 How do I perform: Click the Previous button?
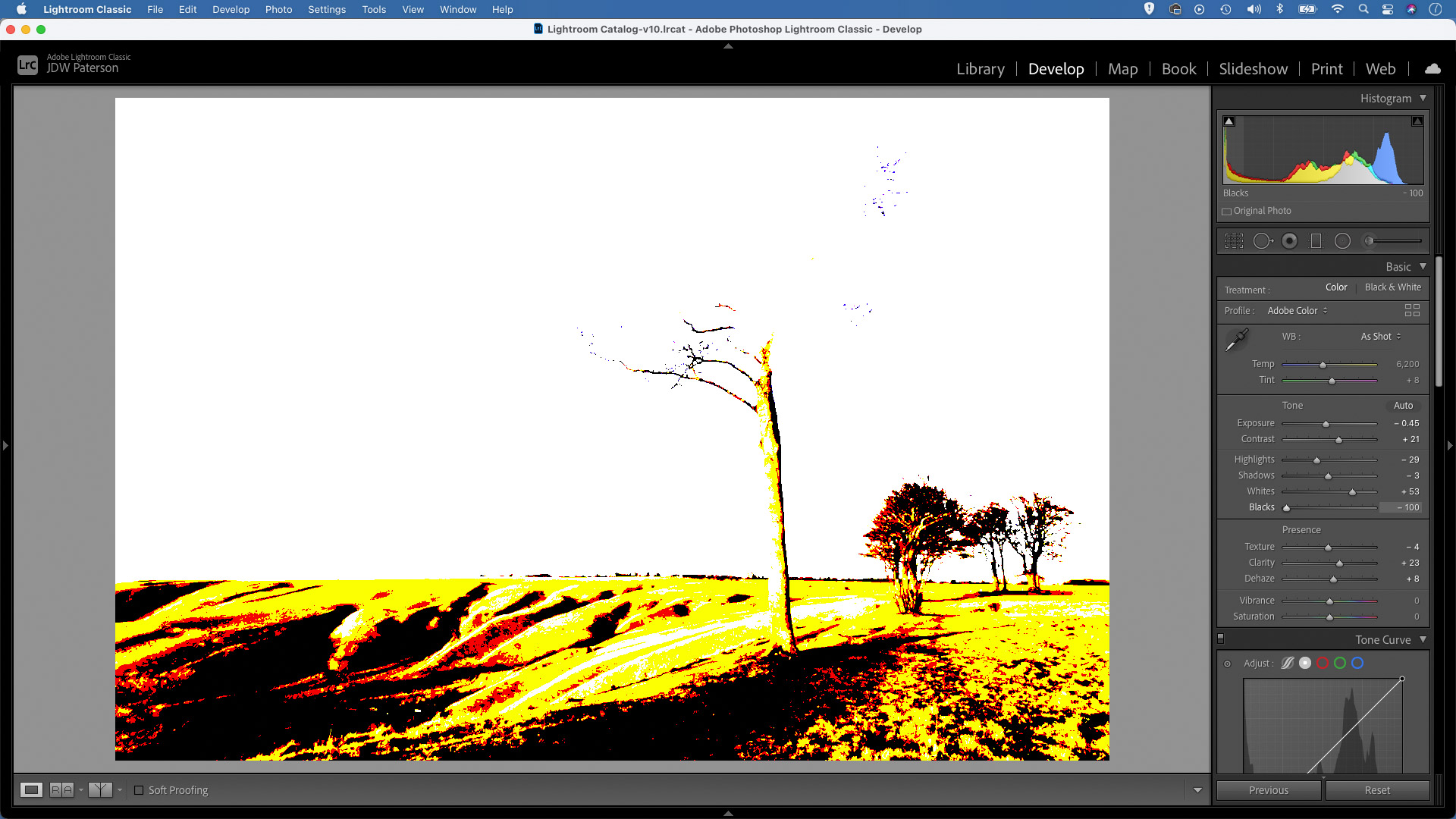tap(1268, 790)
